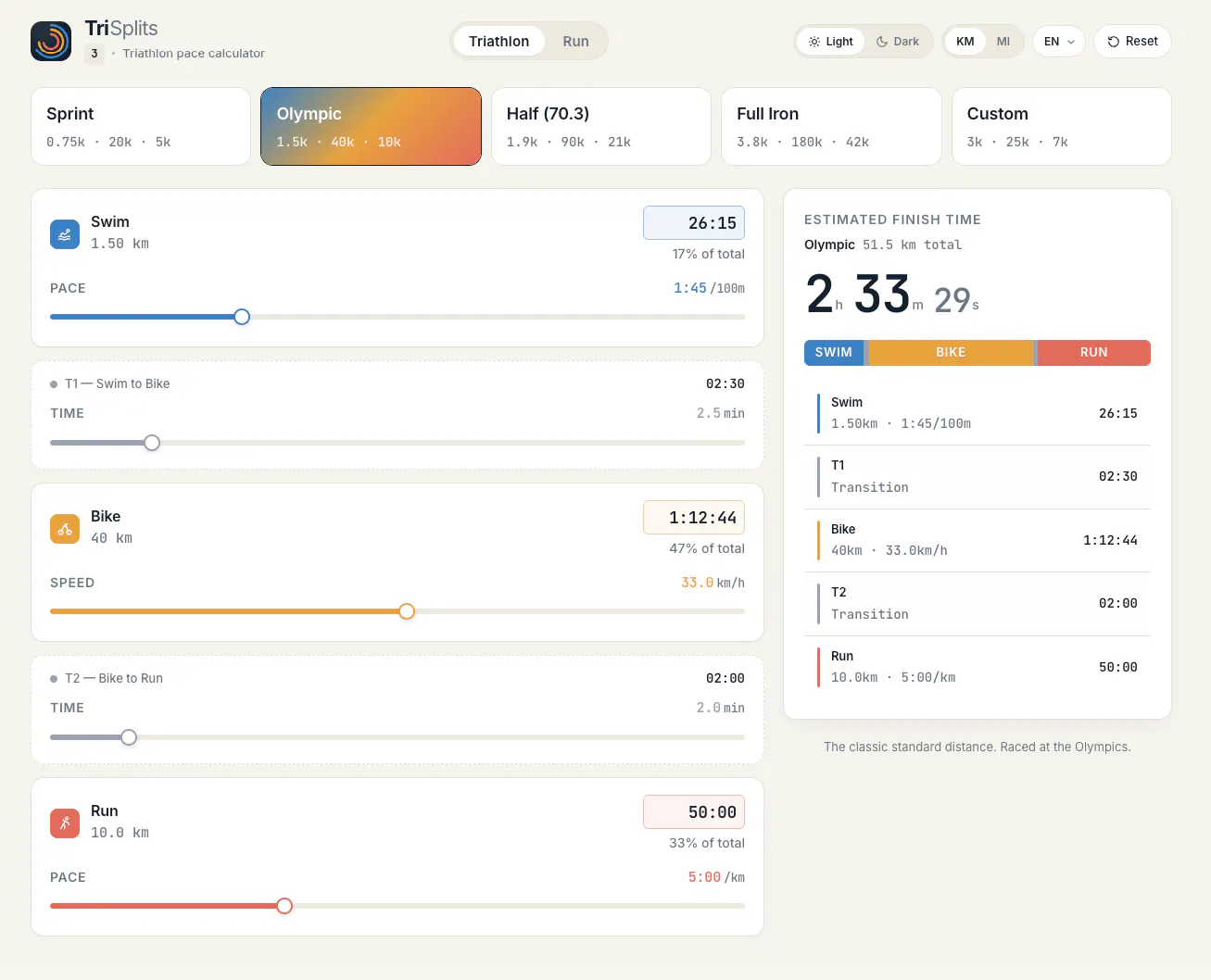Click the '47% of total' bike text
This screenshot has width=1211, height=980.
(x=707, y=548)
